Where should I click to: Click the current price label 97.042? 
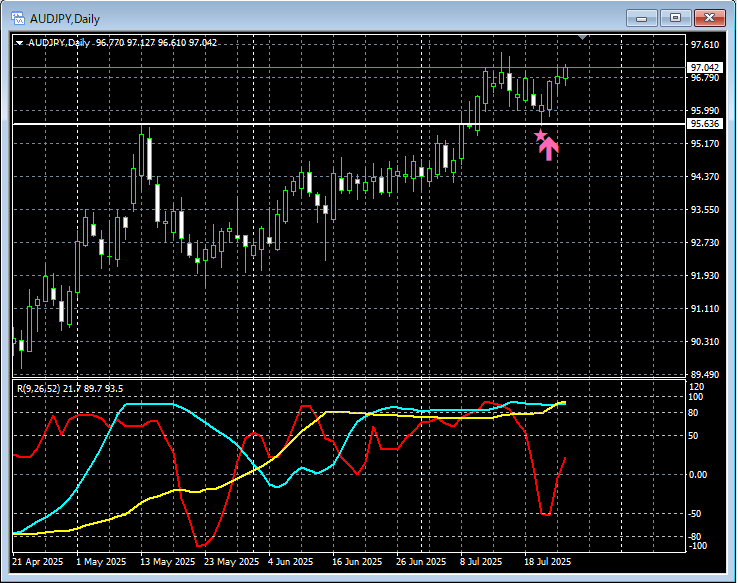(x=705, y=67)
